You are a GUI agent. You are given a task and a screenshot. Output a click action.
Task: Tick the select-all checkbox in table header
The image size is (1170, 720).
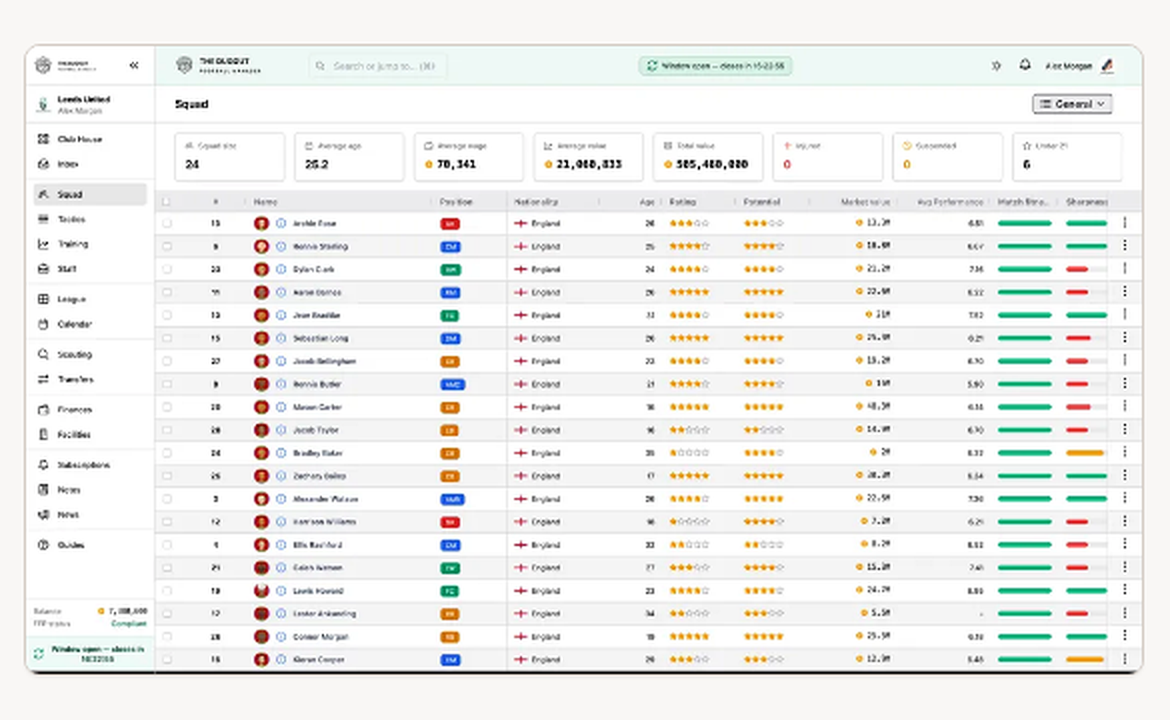coord(166,201)
